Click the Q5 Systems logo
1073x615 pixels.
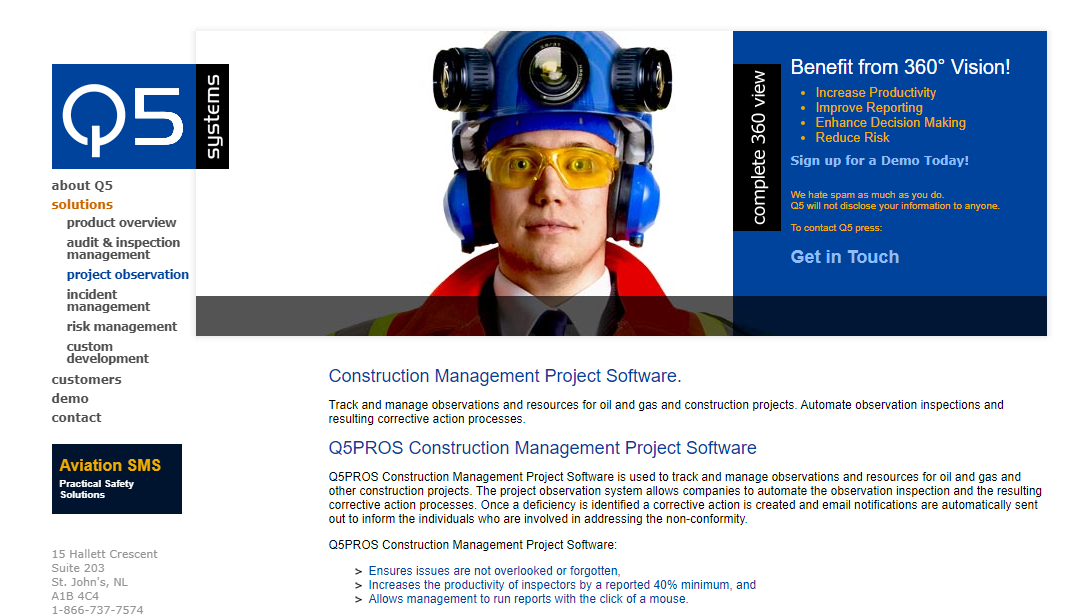pos(139,116)
